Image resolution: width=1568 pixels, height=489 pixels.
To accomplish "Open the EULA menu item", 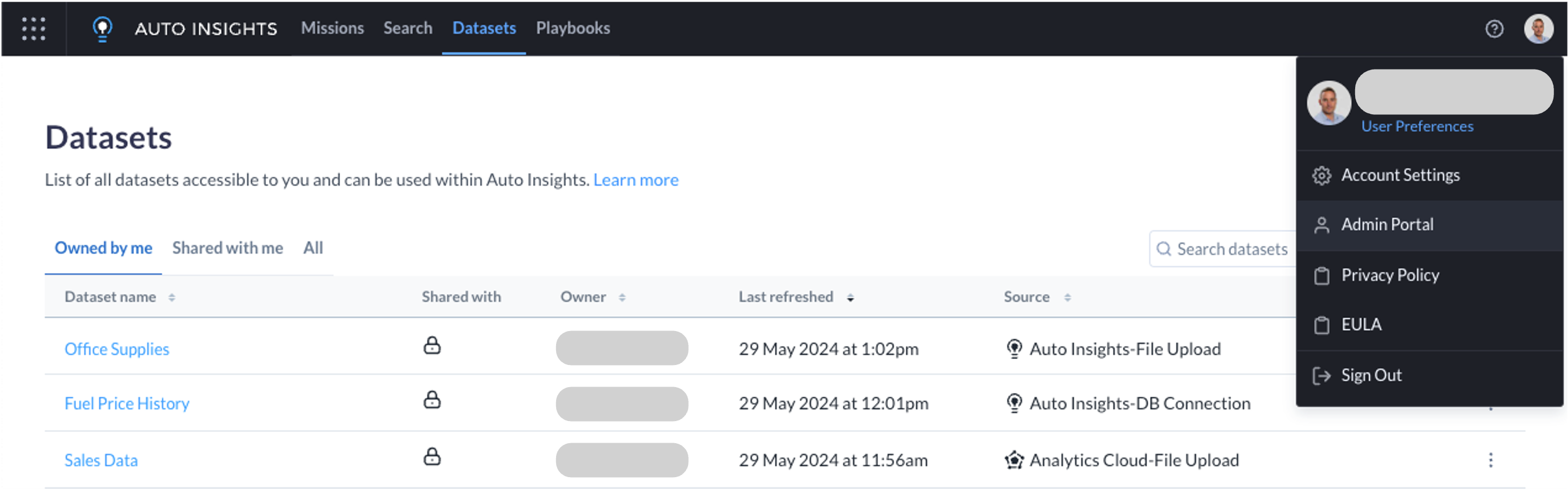I will coord(1429,325).
